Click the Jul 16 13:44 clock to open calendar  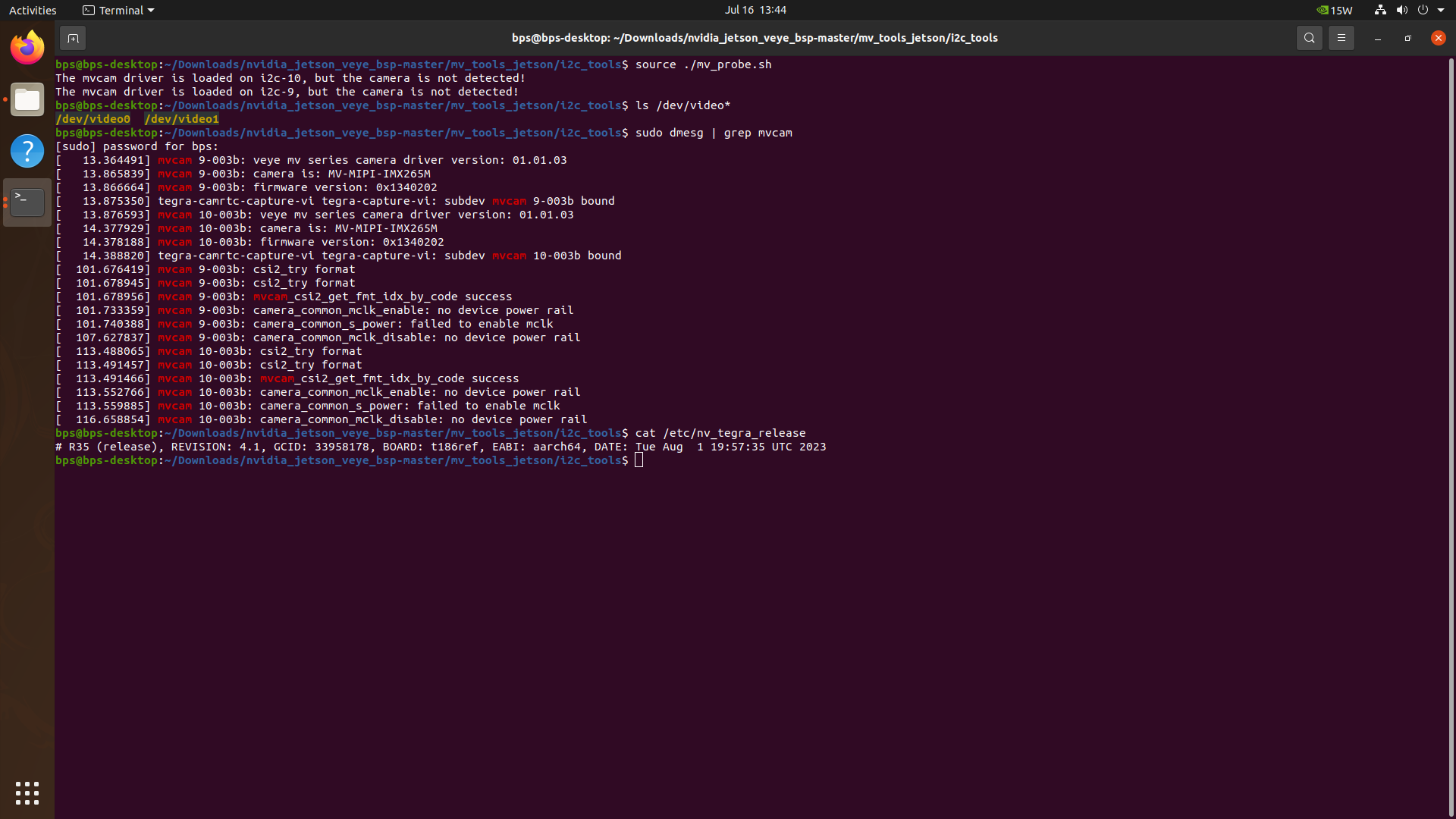click(x=755, y=10)
